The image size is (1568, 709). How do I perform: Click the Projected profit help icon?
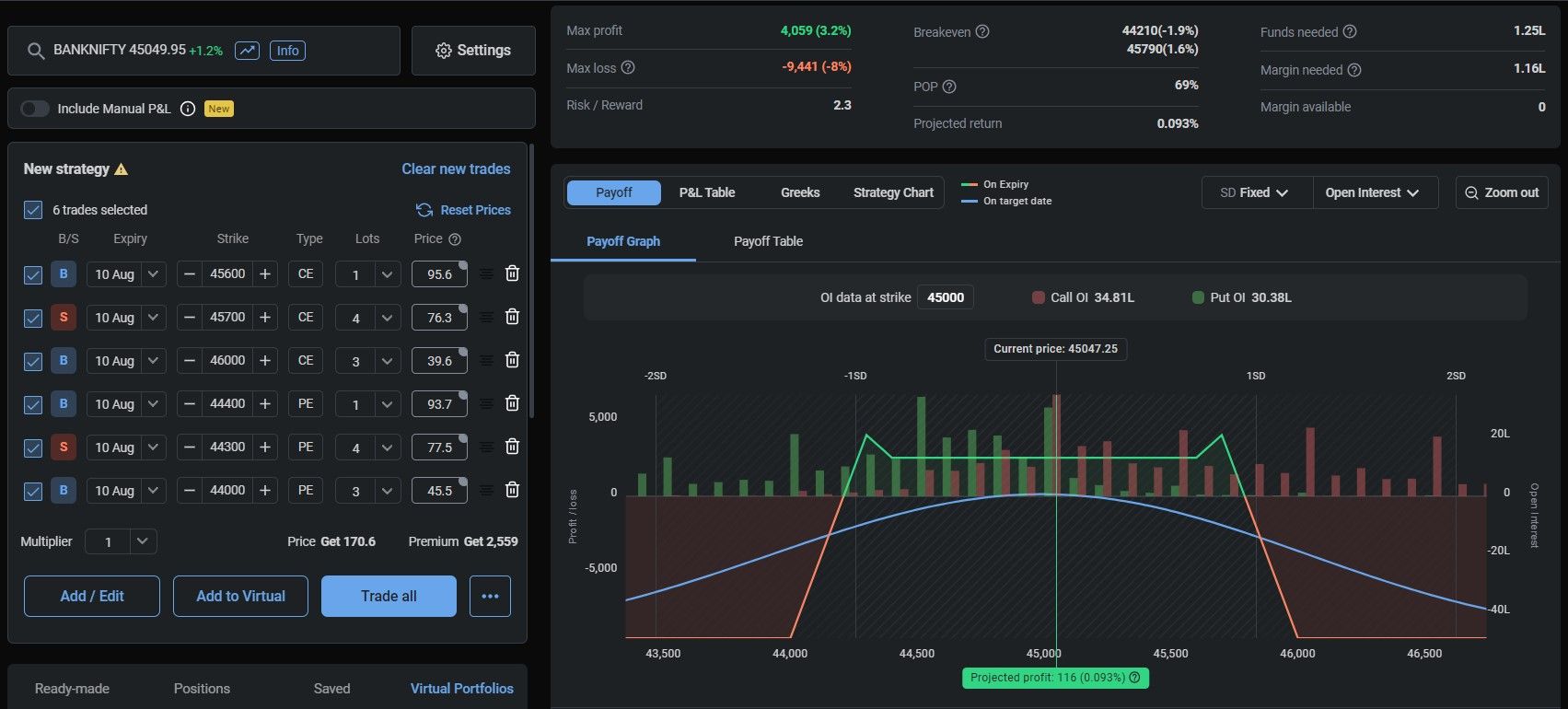click(x=1134, y=678)
